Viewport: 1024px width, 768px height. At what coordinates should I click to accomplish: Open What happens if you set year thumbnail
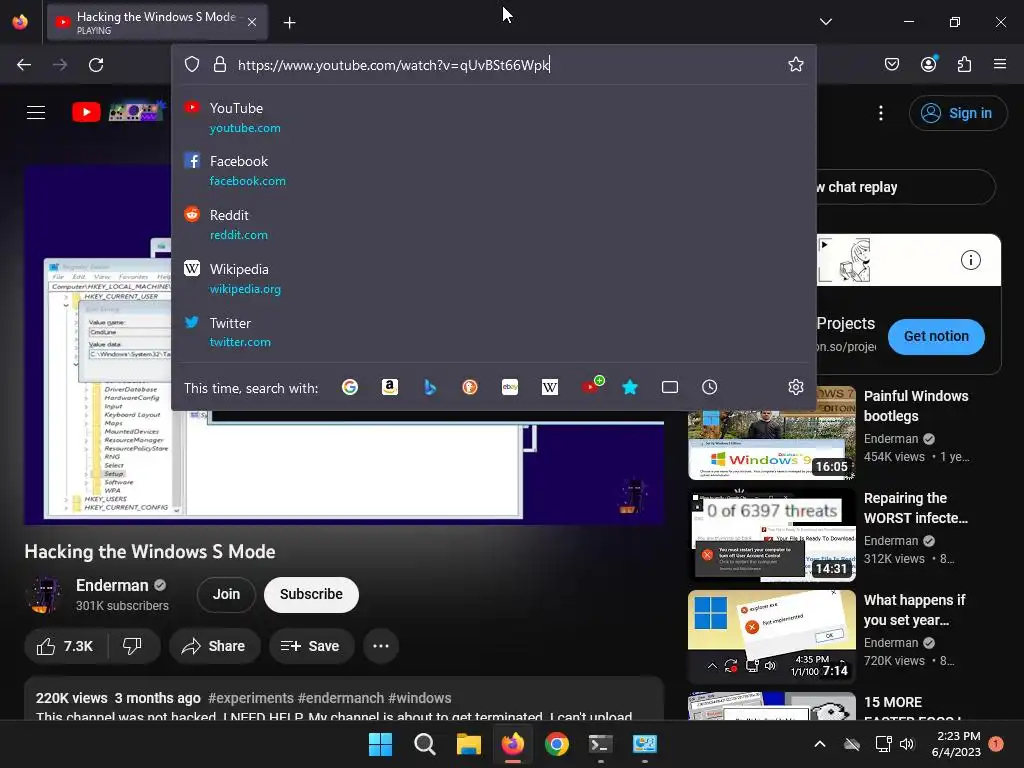click(x=771, y=637)
